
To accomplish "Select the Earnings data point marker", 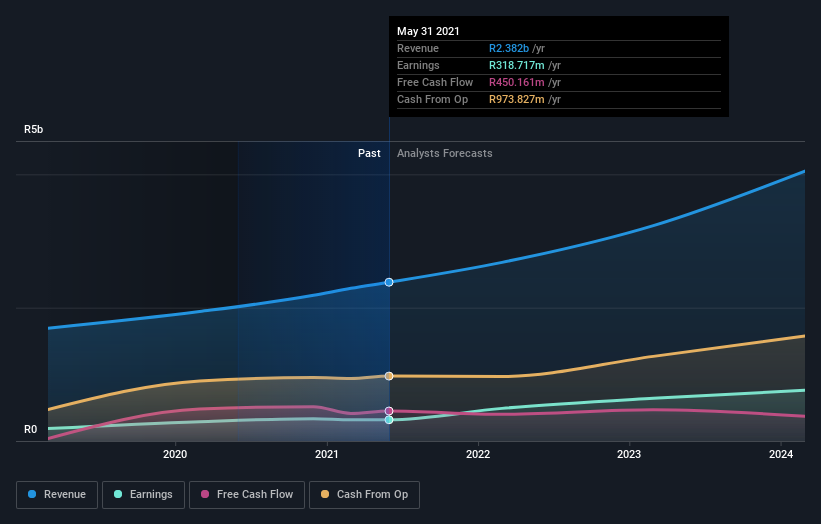I will 389,420.
